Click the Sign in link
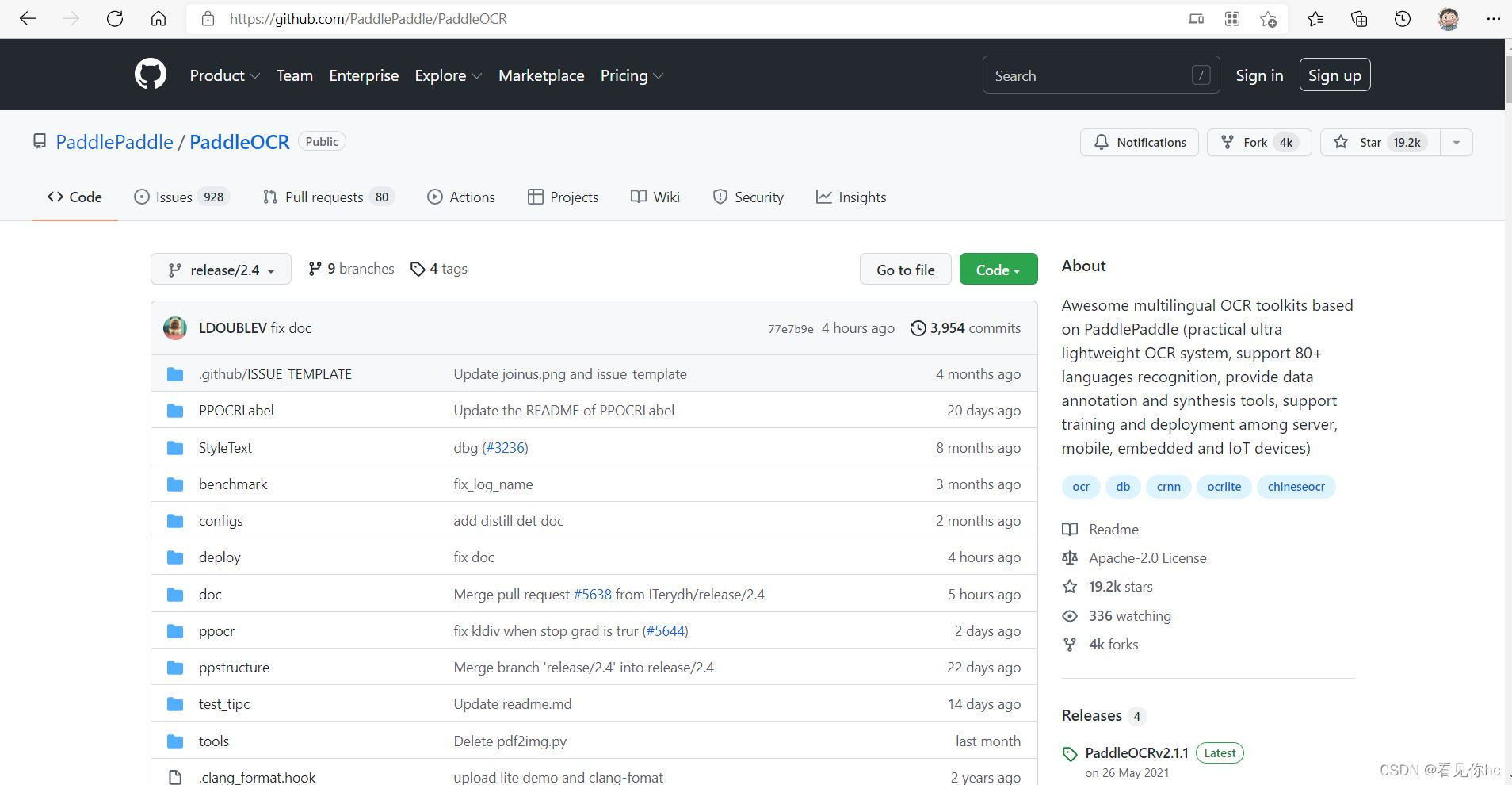Screen dimensions: 1512x785 [1259, 75]
